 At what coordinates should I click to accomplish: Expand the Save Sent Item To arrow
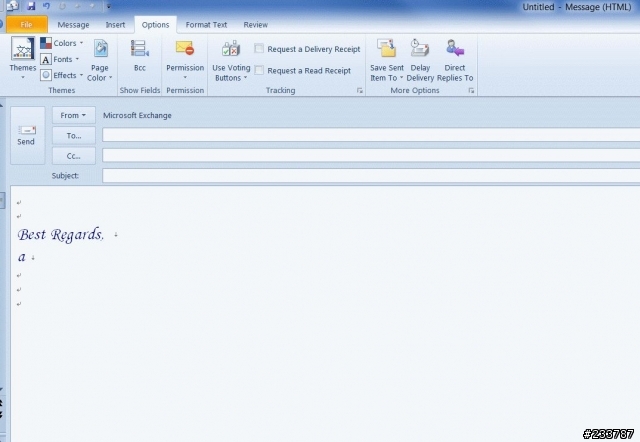[x=402, y=78]
